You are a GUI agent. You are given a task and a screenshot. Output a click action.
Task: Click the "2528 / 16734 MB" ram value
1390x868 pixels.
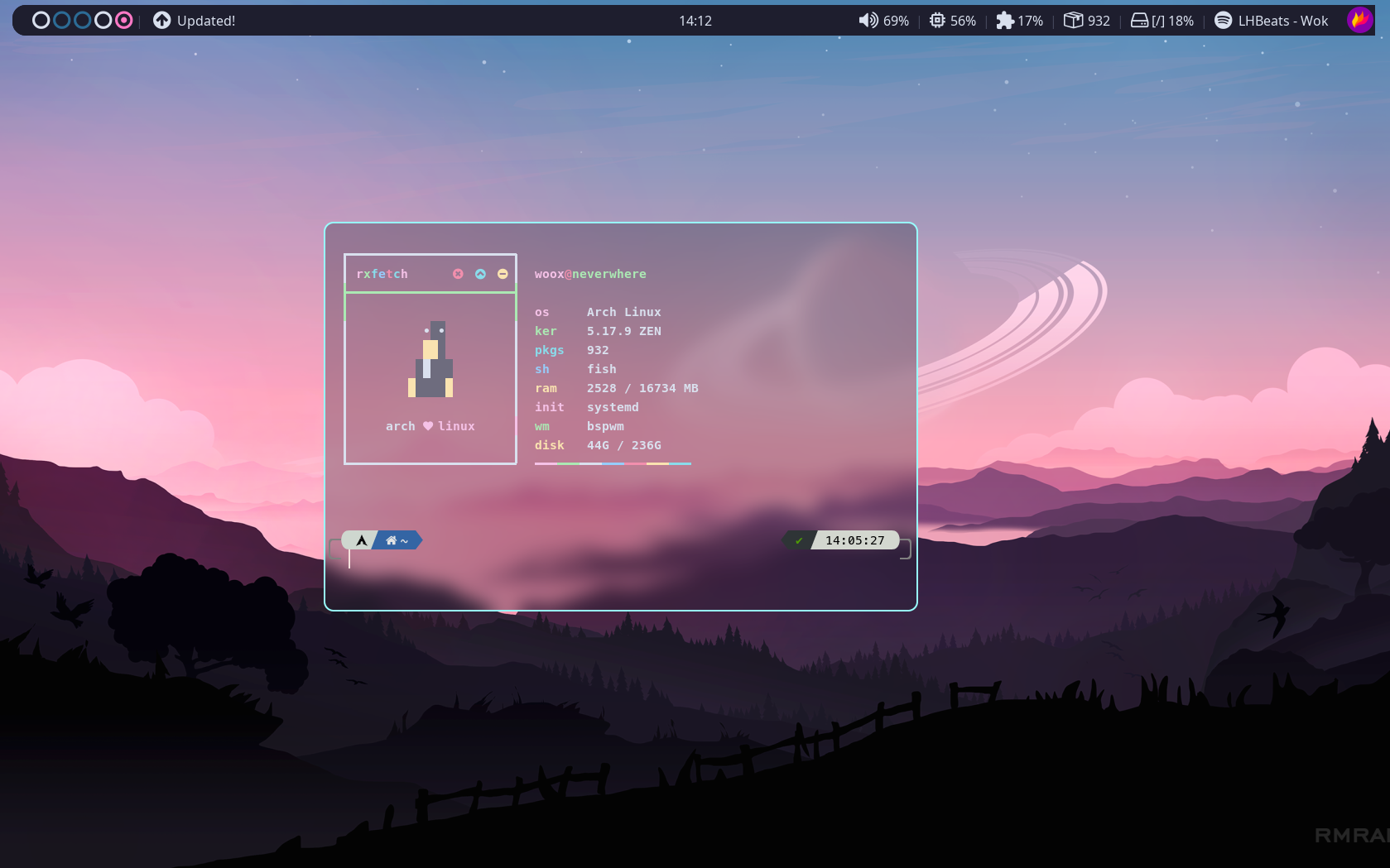click(642, 388)
